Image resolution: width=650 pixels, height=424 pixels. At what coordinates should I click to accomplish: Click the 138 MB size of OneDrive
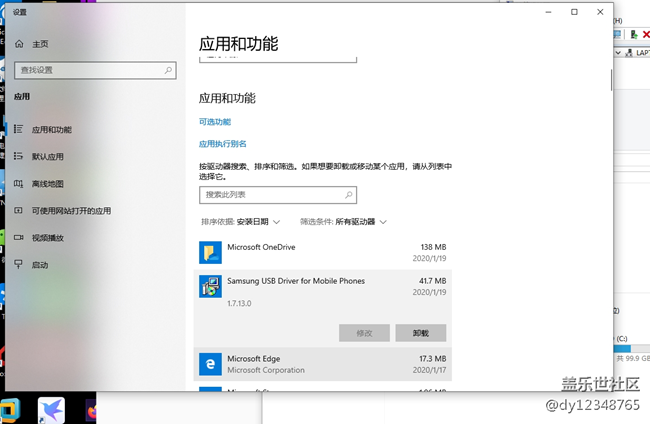(433, 247)
